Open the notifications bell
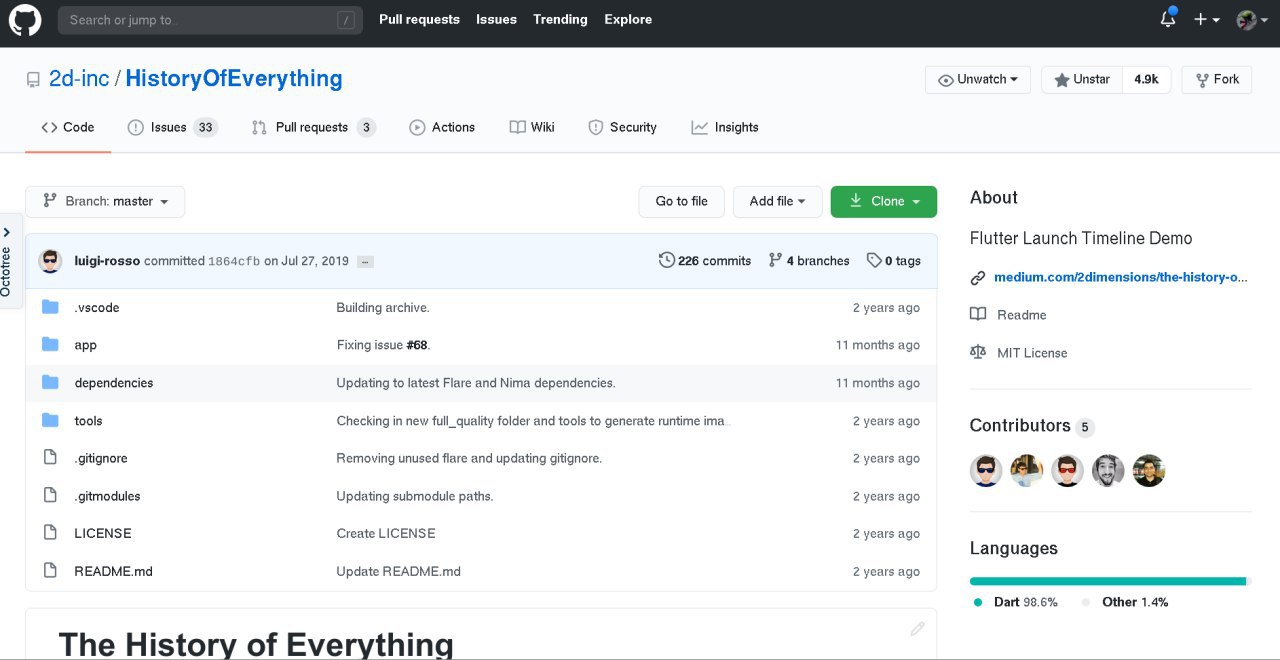The height and width of the screenshot is (660, 1280). coord(1168,19)
